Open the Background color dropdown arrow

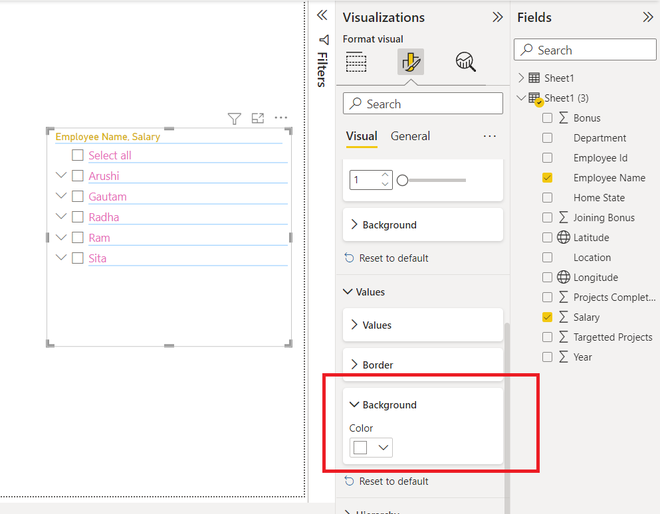pyautogui.click(x=383, y=447)
